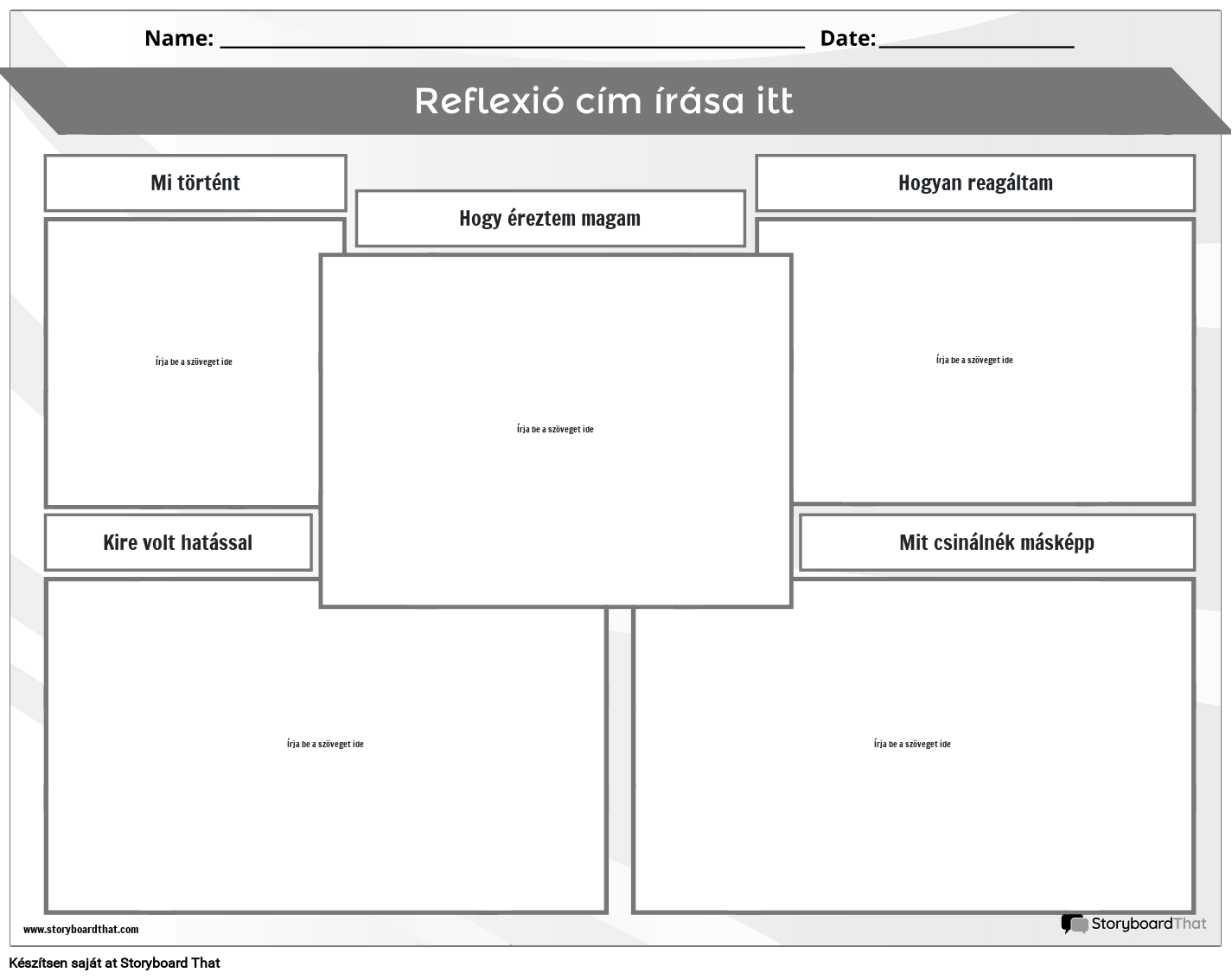This screenshot has width=1232, height=979.
Task: Click placeholder text under 'Hogyan reagáltam'
Action: point(974,361)
